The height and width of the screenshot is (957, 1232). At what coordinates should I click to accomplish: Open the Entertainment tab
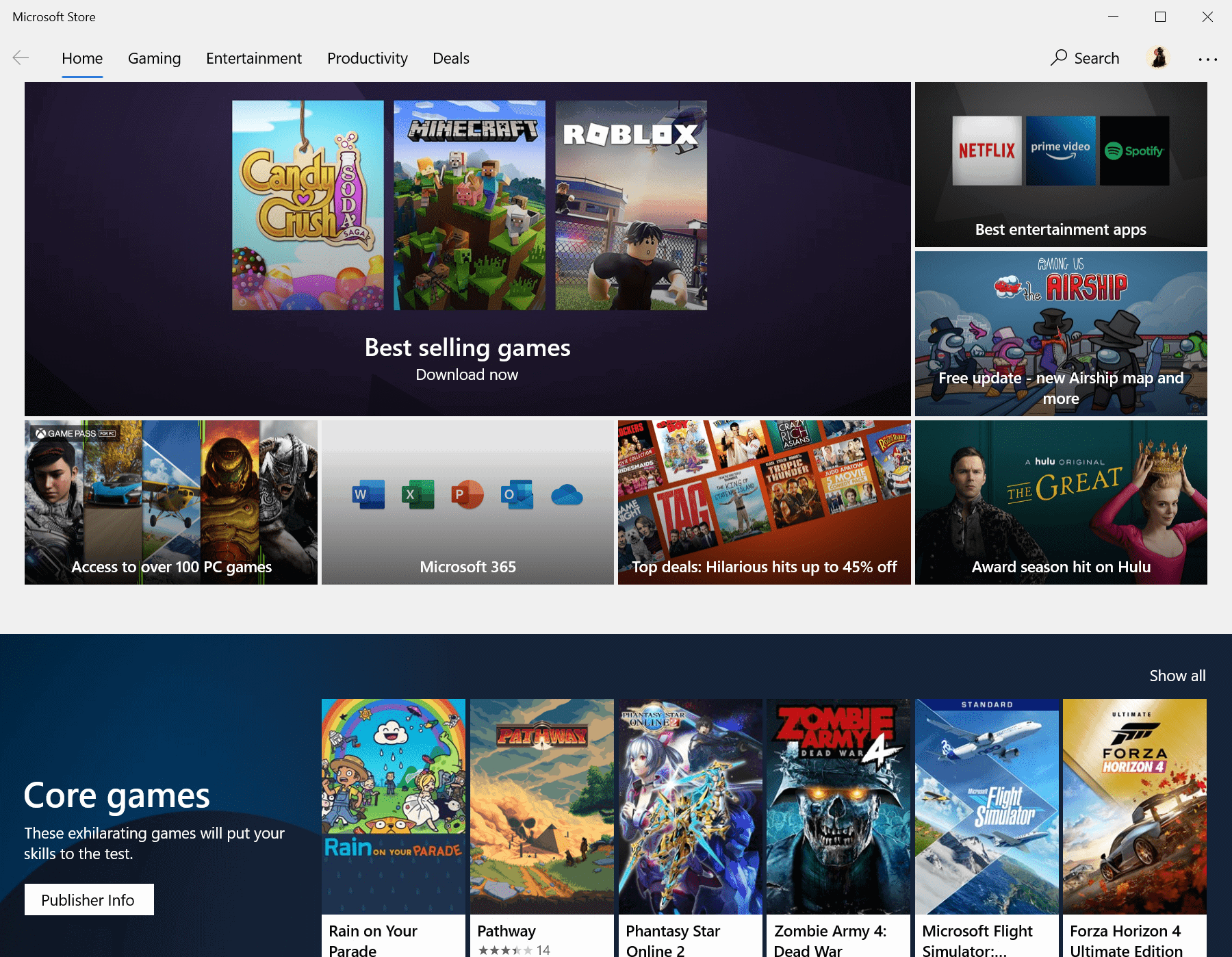coord(254,58)
